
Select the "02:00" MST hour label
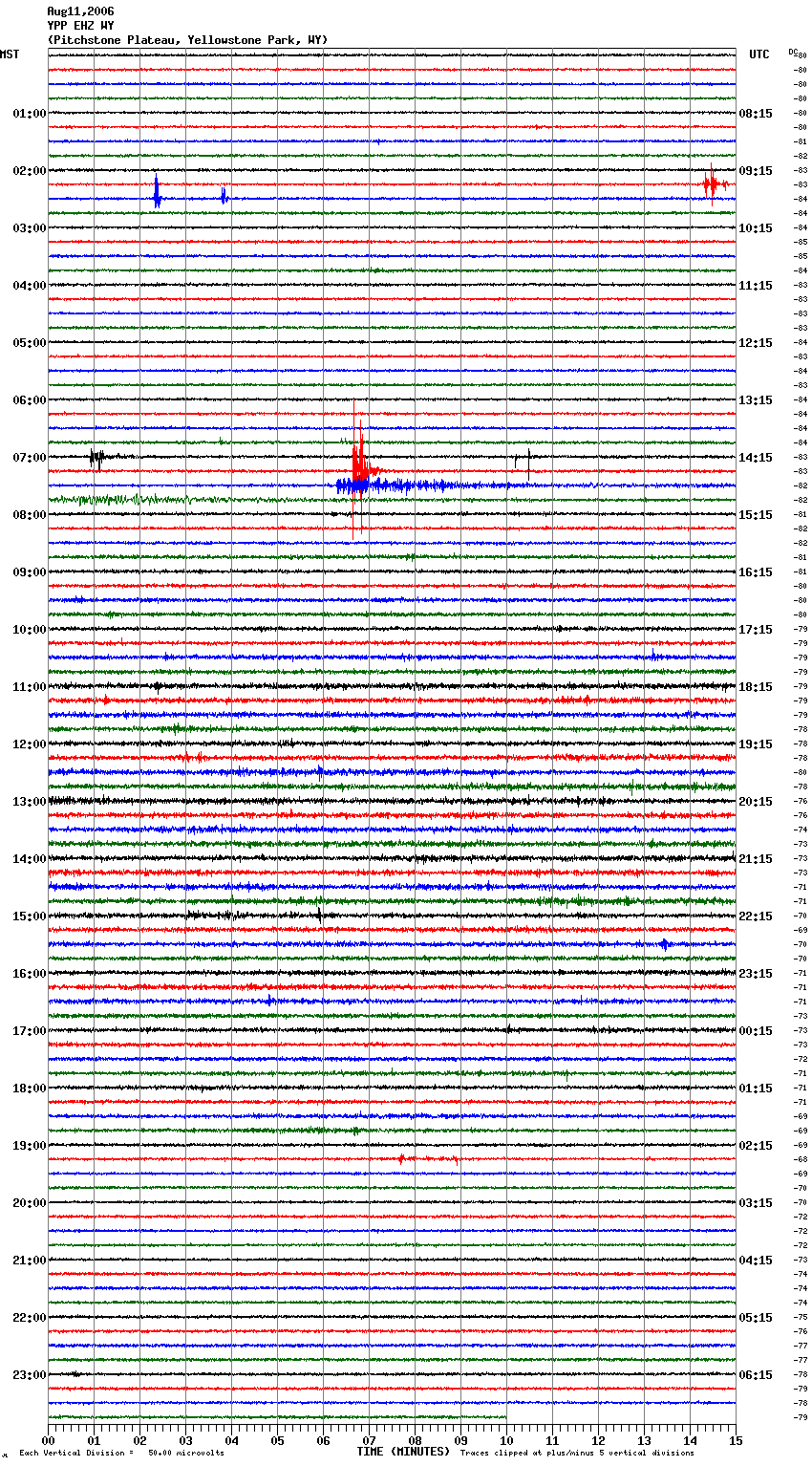coord(30,171)
